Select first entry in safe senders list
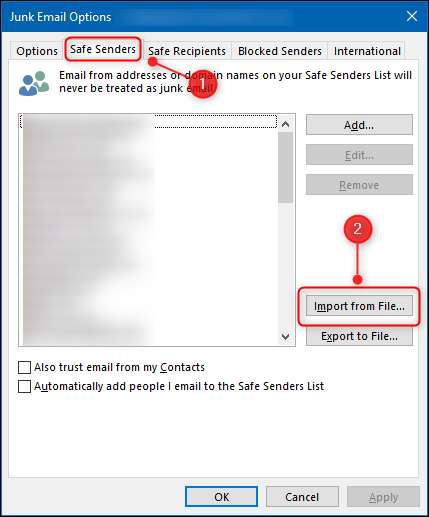429x517 pixels. pos(149,122)
